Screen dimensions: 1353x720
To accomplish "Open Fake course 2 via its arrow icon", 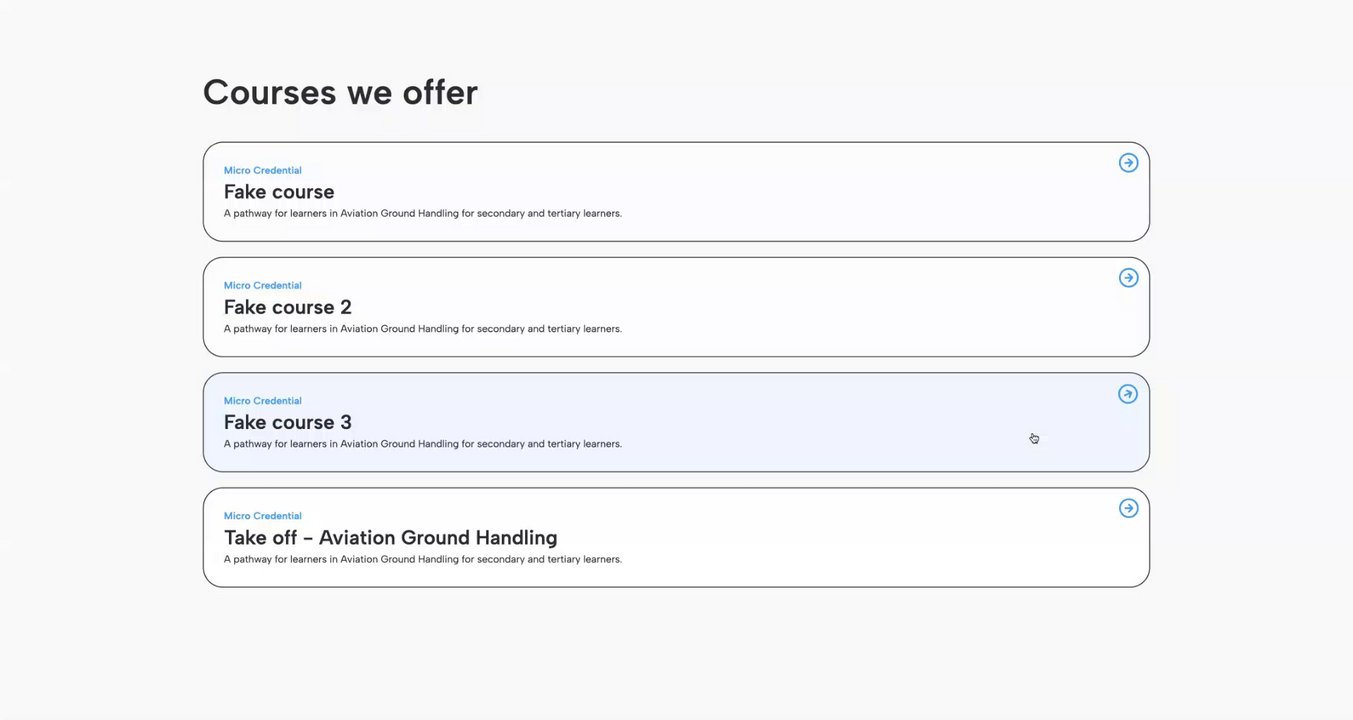I will [x=1128, y=278].
